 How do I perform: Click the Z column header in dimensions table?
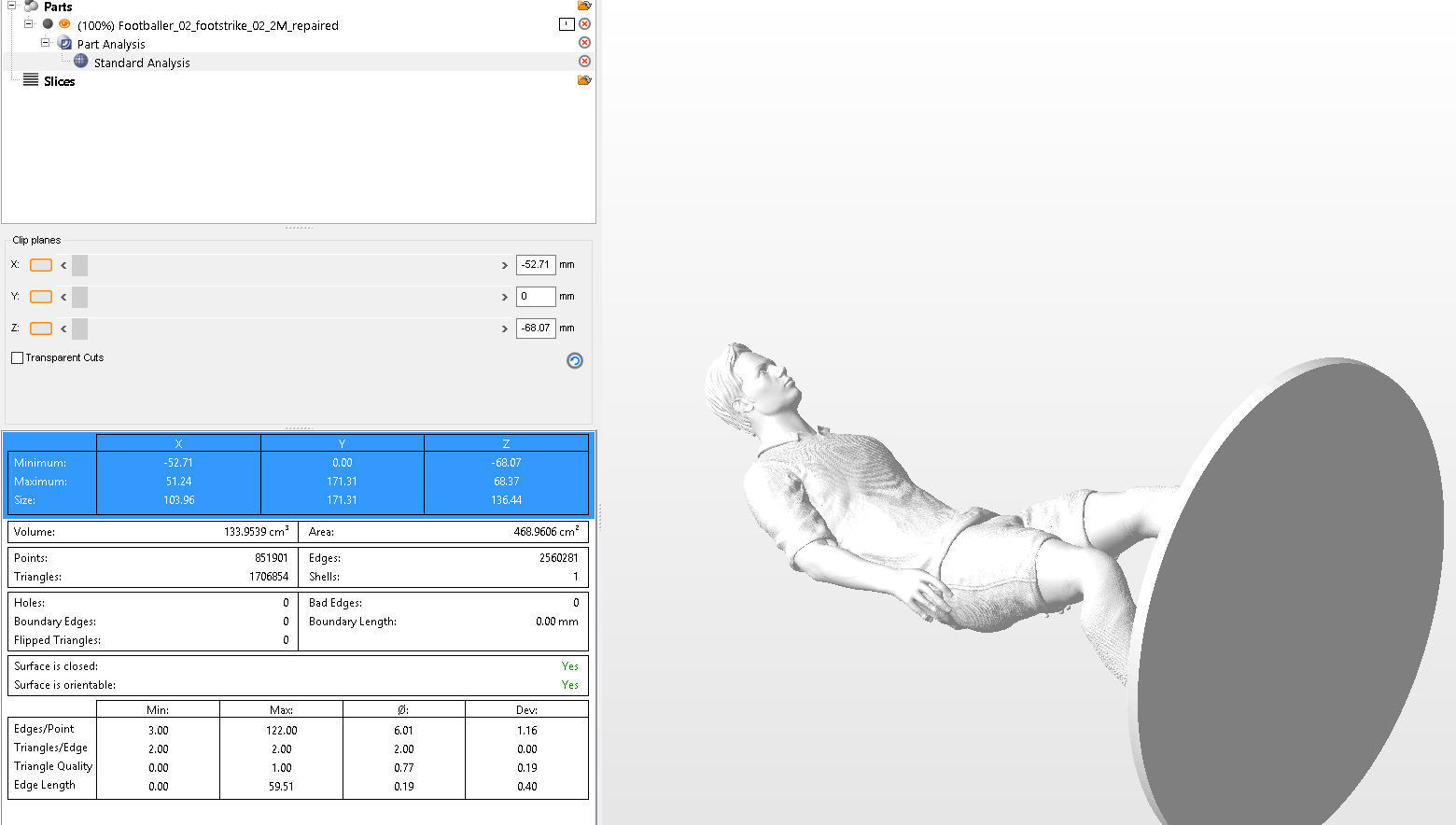pos(506,444)
